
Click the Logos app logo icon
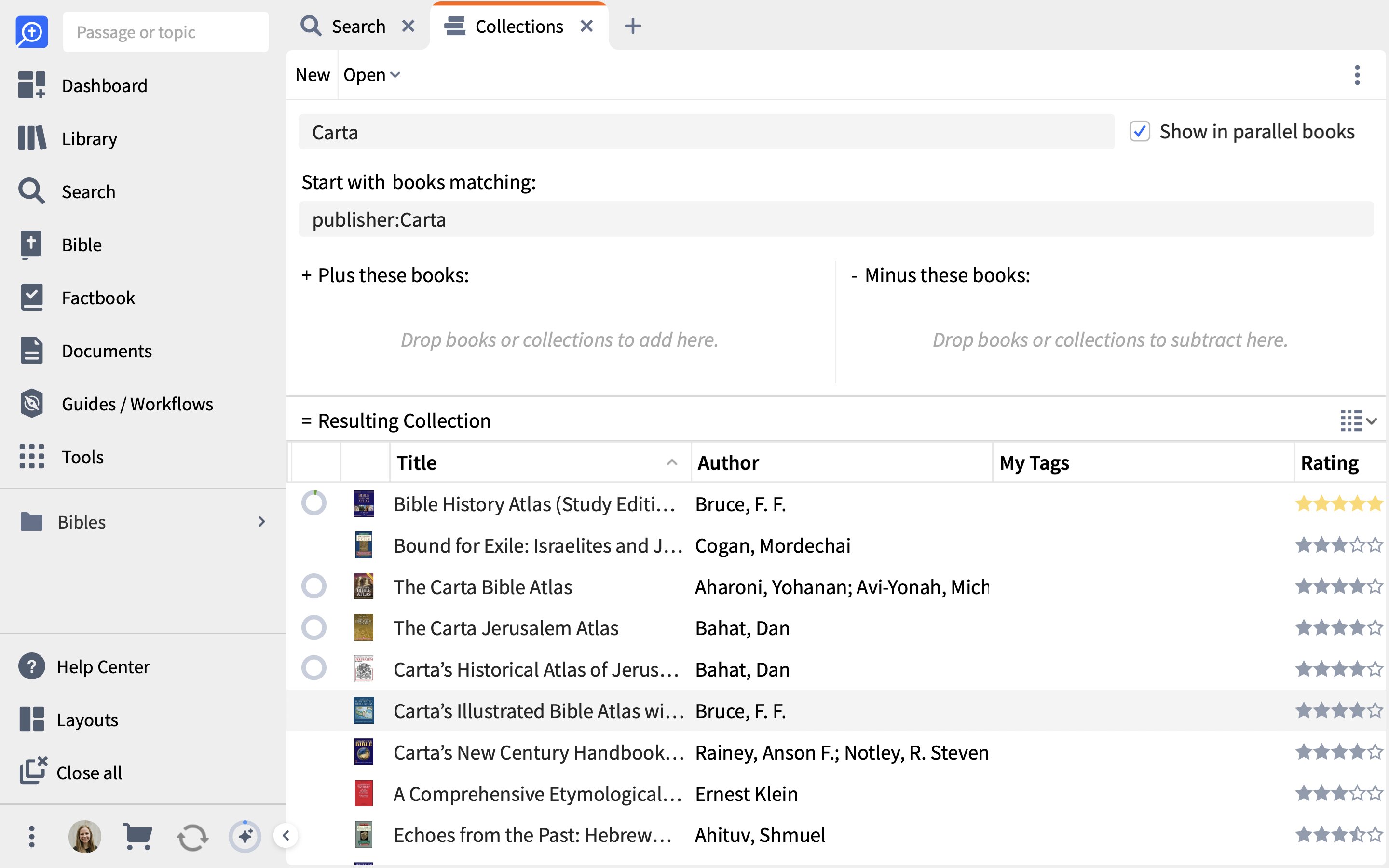click(31, 32)
